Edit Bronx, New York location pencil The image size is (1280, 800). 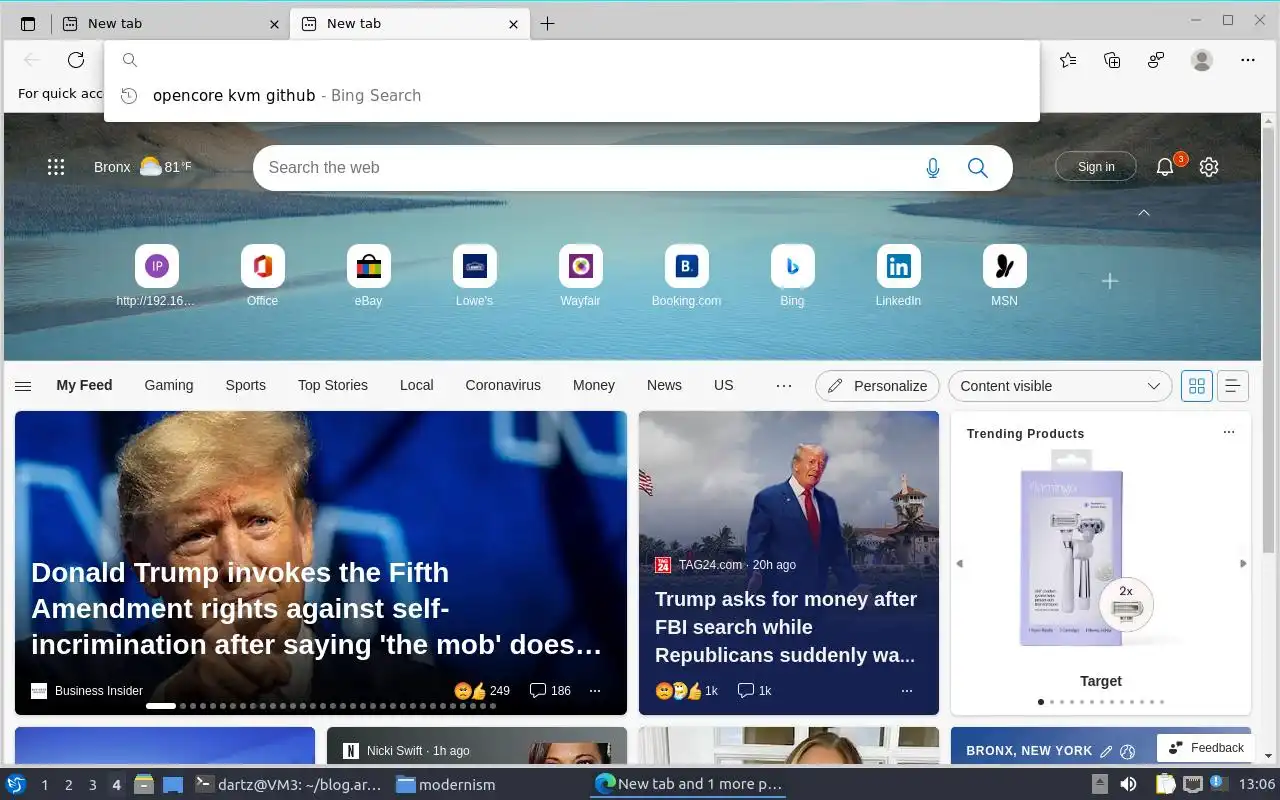coord(1106,751)
